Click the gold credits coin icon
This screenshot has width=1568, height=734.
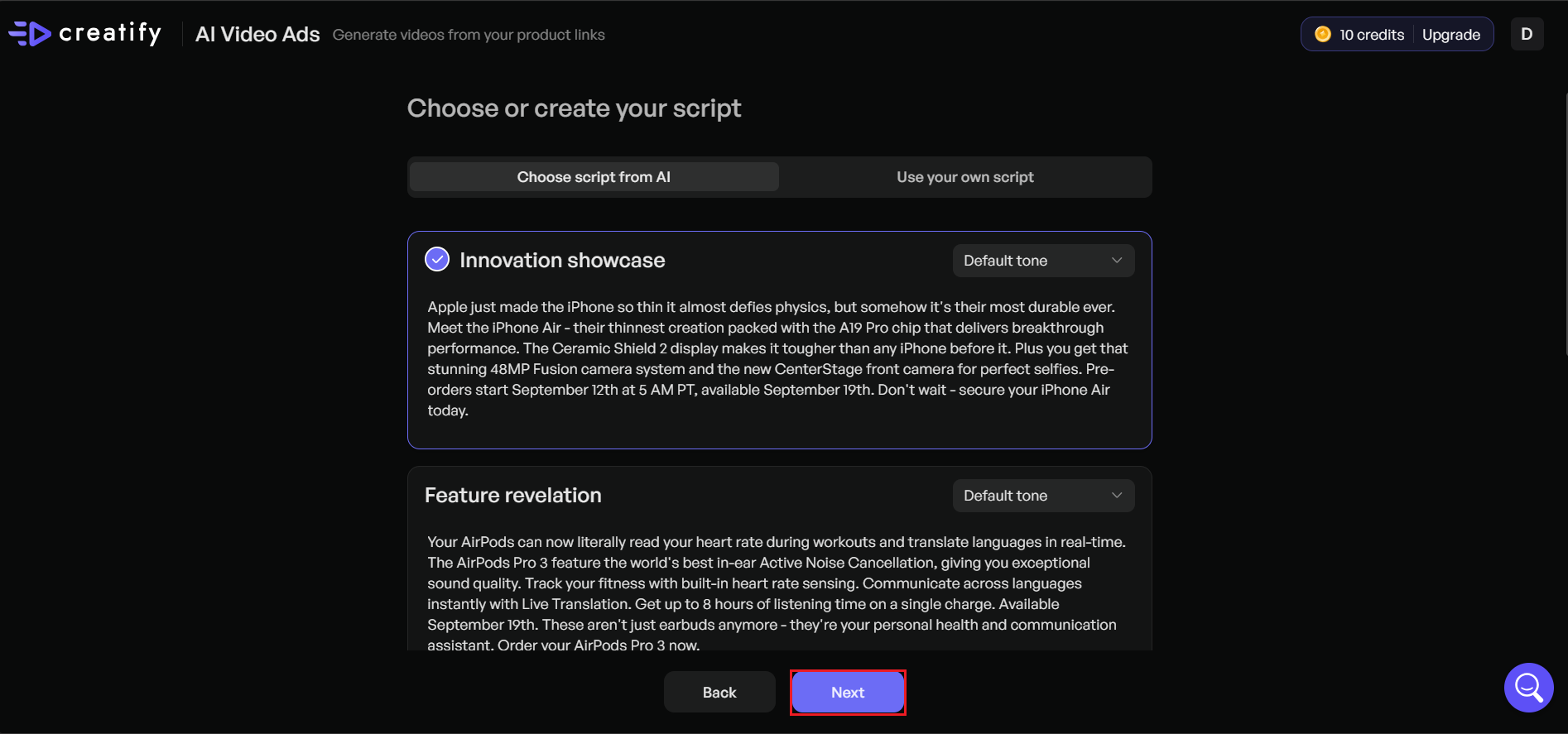1323,34
